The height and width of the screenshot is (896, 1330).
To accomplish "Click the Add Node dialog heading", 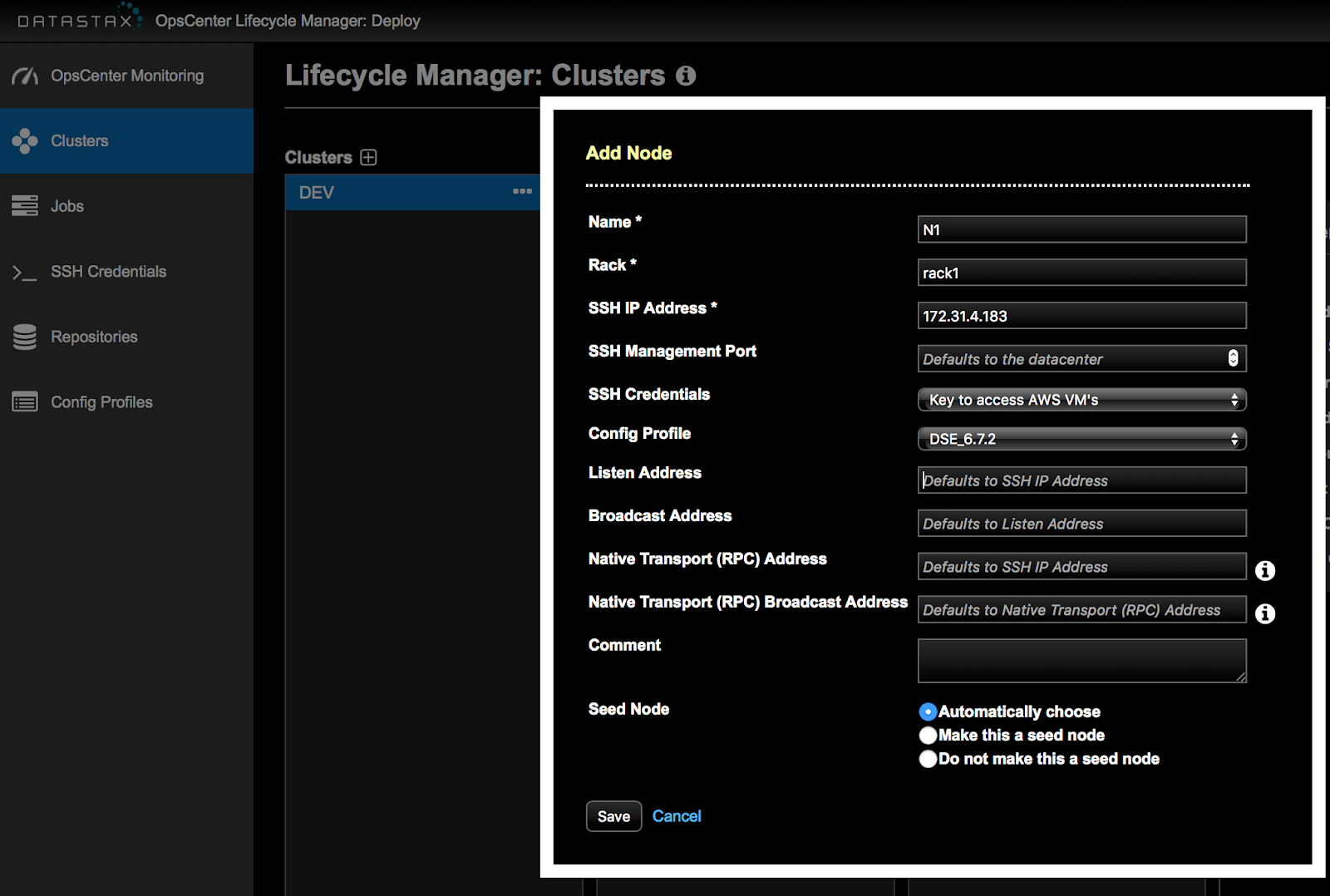I will click(x=628, y=153).
